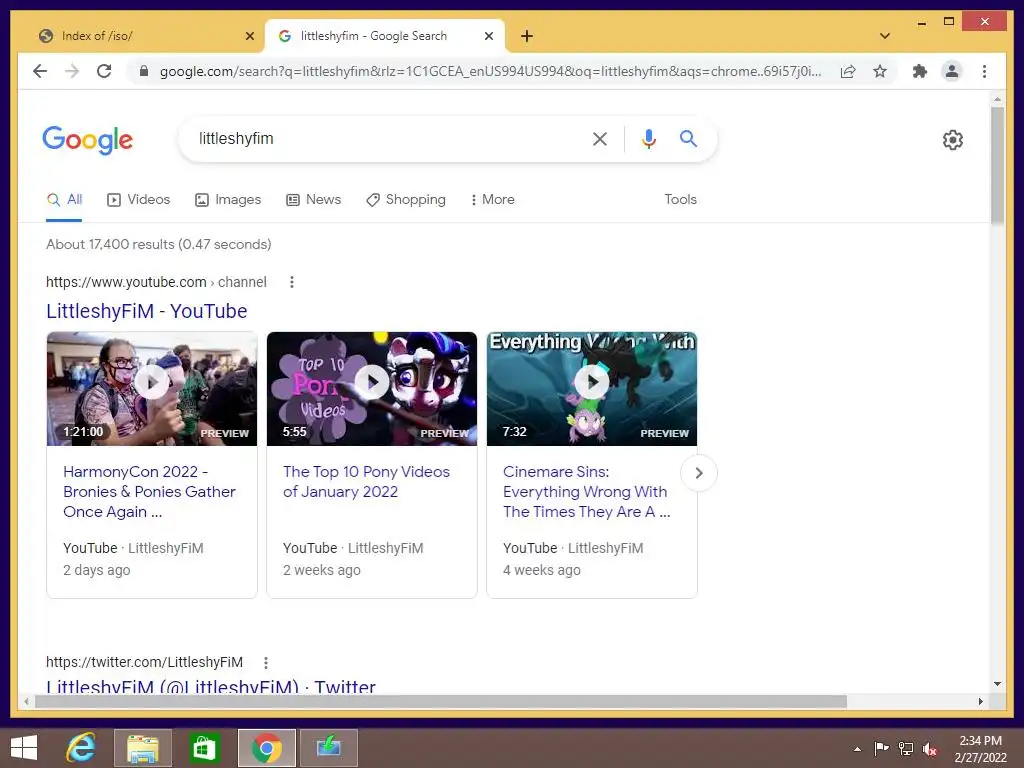This screenshot has width=1024, height=768.
Task: Select the Chrome taskbar button
Action: tap(266, 748)
